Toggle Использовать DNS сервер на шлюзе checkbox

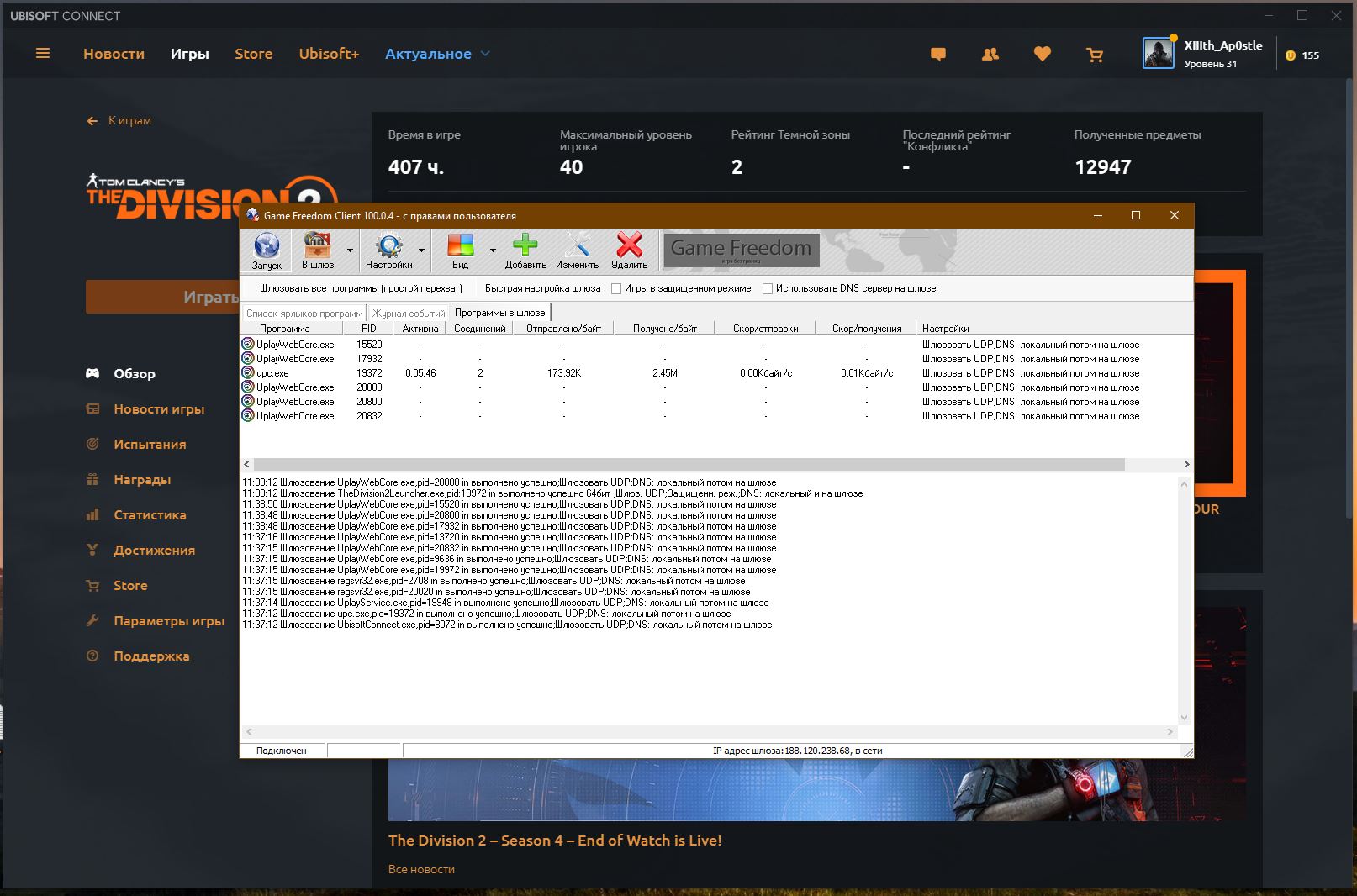[x=768, y=289]
